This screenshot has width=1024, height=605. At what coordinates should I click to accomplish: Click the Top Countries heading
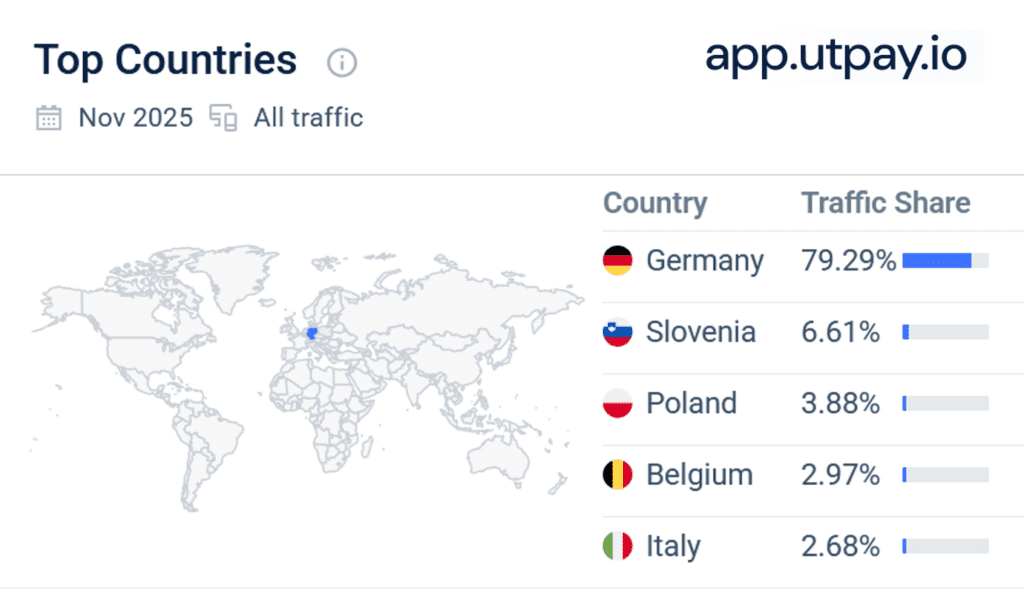(166, 60)
